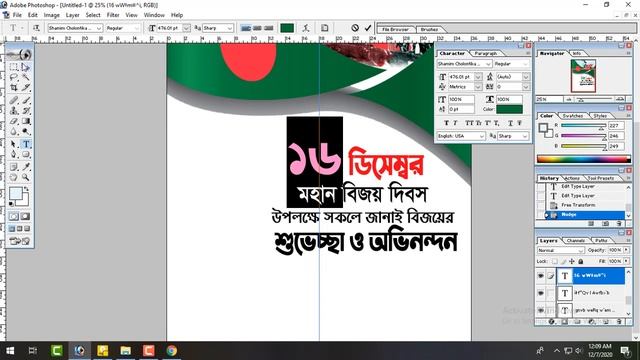Select the Path Selection arrow tool
This screenshot has width=640, height=360.
point(13,144)
